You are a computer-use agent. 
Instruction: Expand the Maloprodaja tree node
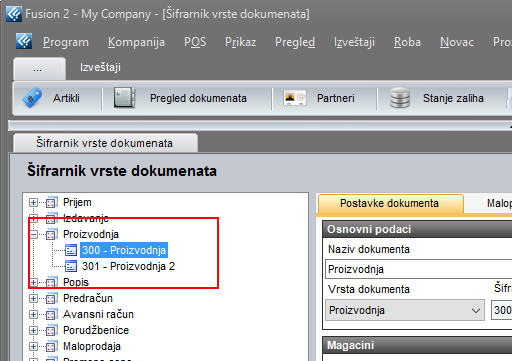(33, 346)
